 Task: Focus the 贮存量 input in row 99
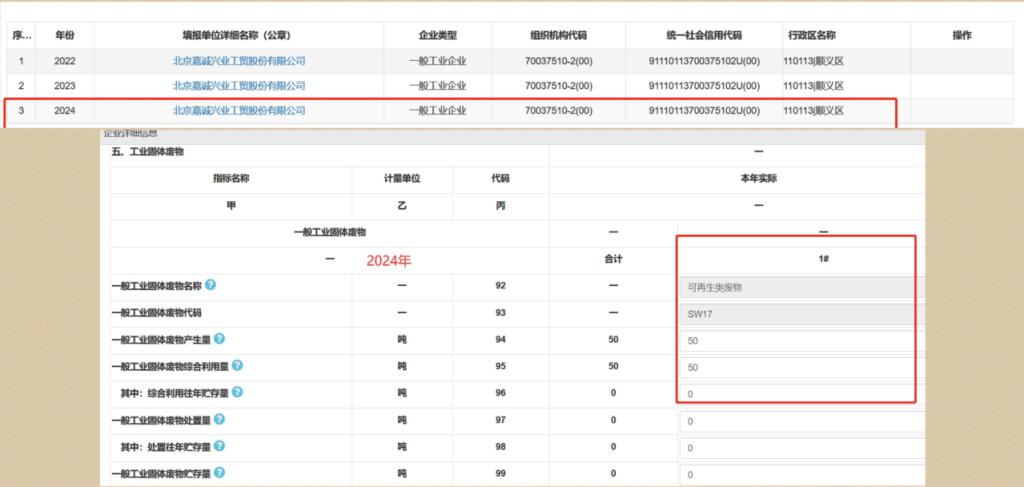tap(797, 474)
